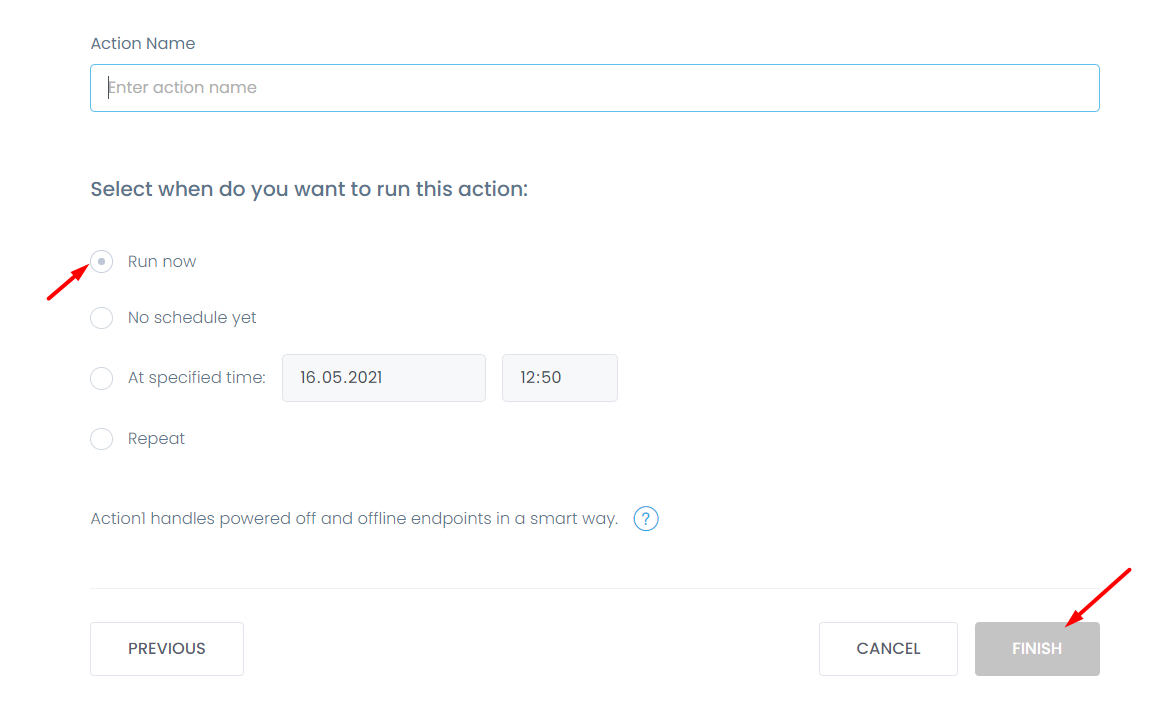
Task: Open the help question mark icon
Action: [x=646, y=518]
